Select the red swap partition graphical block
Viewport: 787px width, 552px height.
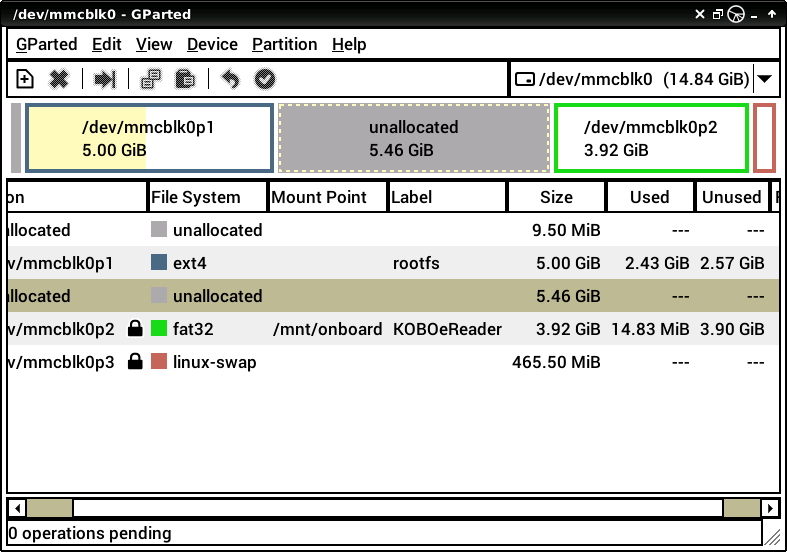tap(765, 138)
